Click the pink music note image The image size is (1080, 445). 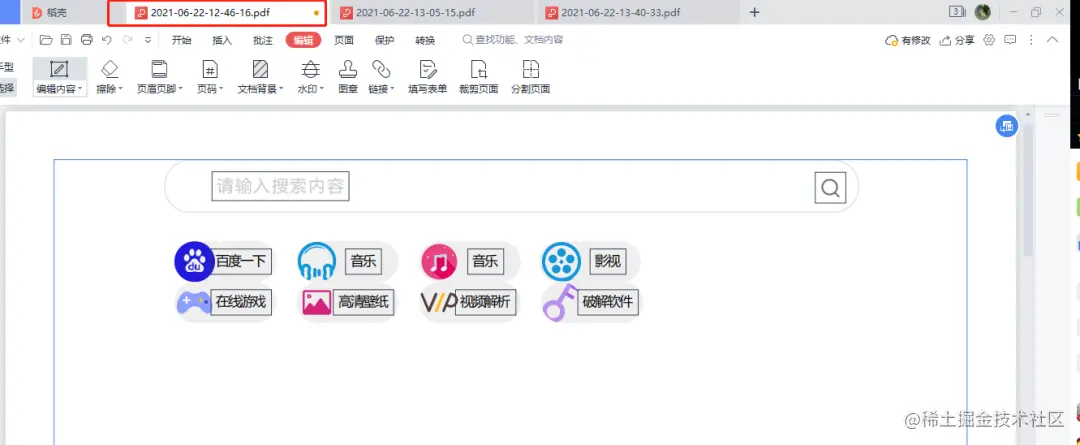(439, 262)
